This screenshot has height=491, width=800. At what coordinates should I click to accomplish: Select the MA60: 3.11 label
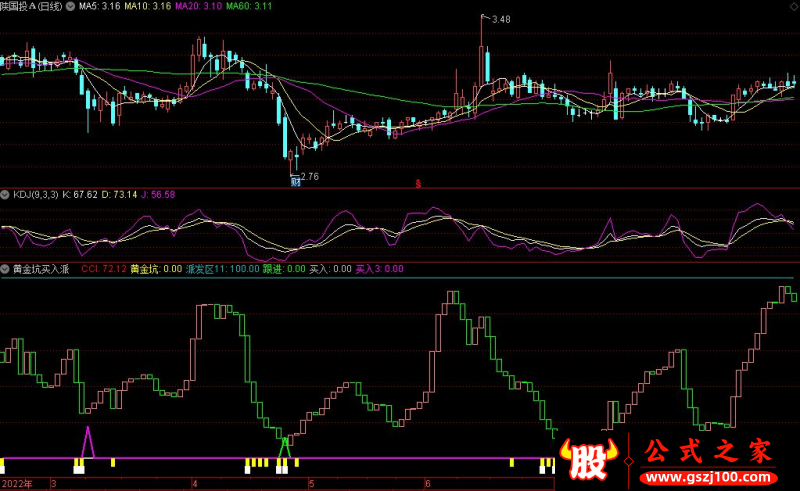point(249,6)
